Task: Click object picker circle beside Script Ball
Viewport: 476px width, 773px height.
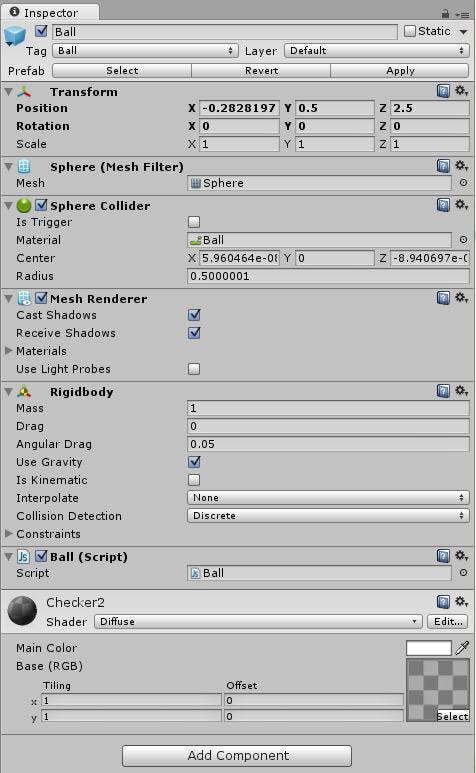Action: [463, 573]
